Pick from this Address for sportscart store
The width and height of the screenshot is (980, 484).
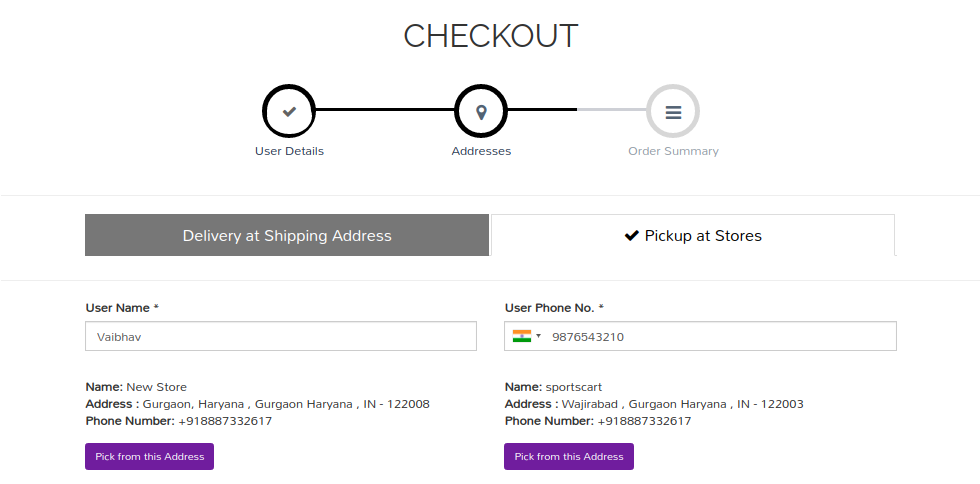coord(569,456)
